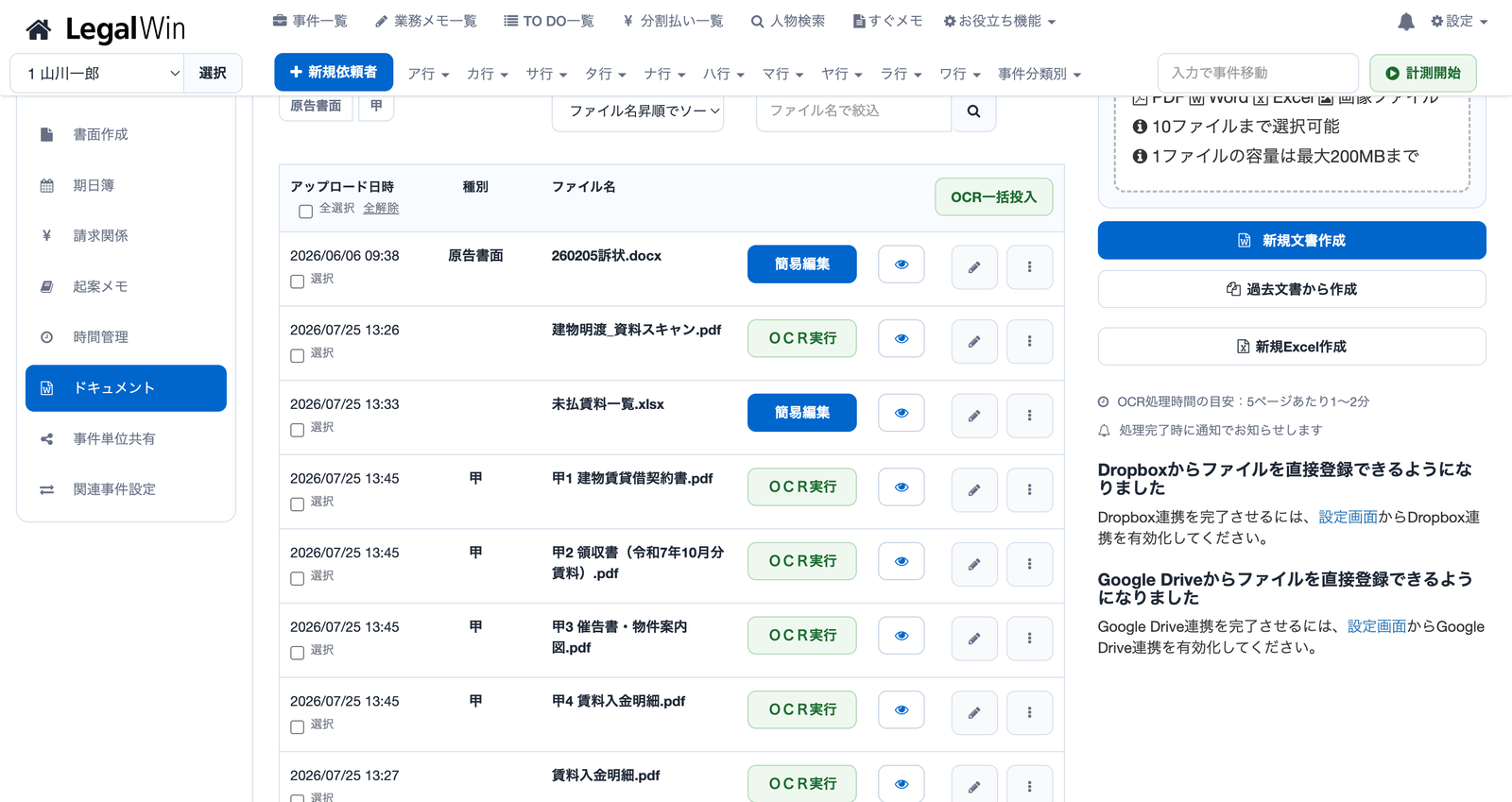Preview 甲4 賃料入金明細.pdf with eye icon

click(902, 710)
